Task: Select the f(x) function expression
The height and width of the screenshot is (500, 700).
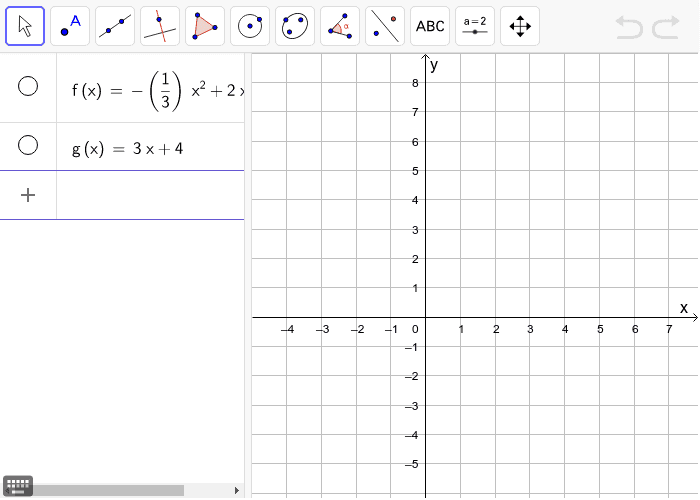Action: tap(158, 91)
